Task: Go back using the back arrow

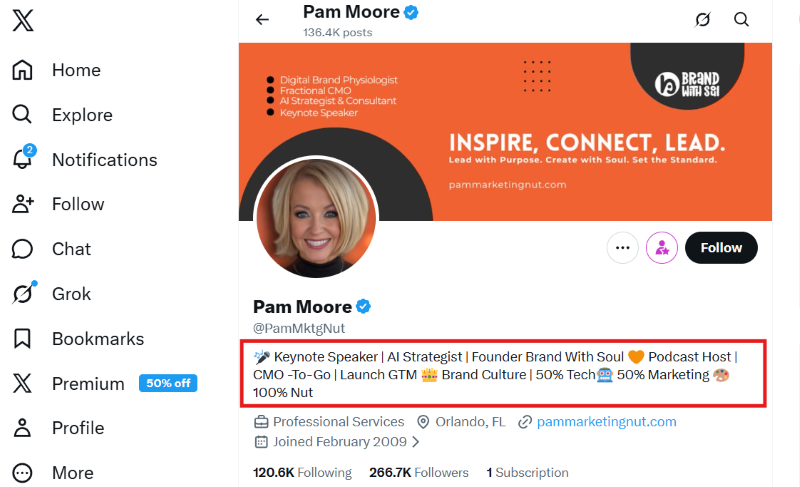Action: [x=263, y=19]
